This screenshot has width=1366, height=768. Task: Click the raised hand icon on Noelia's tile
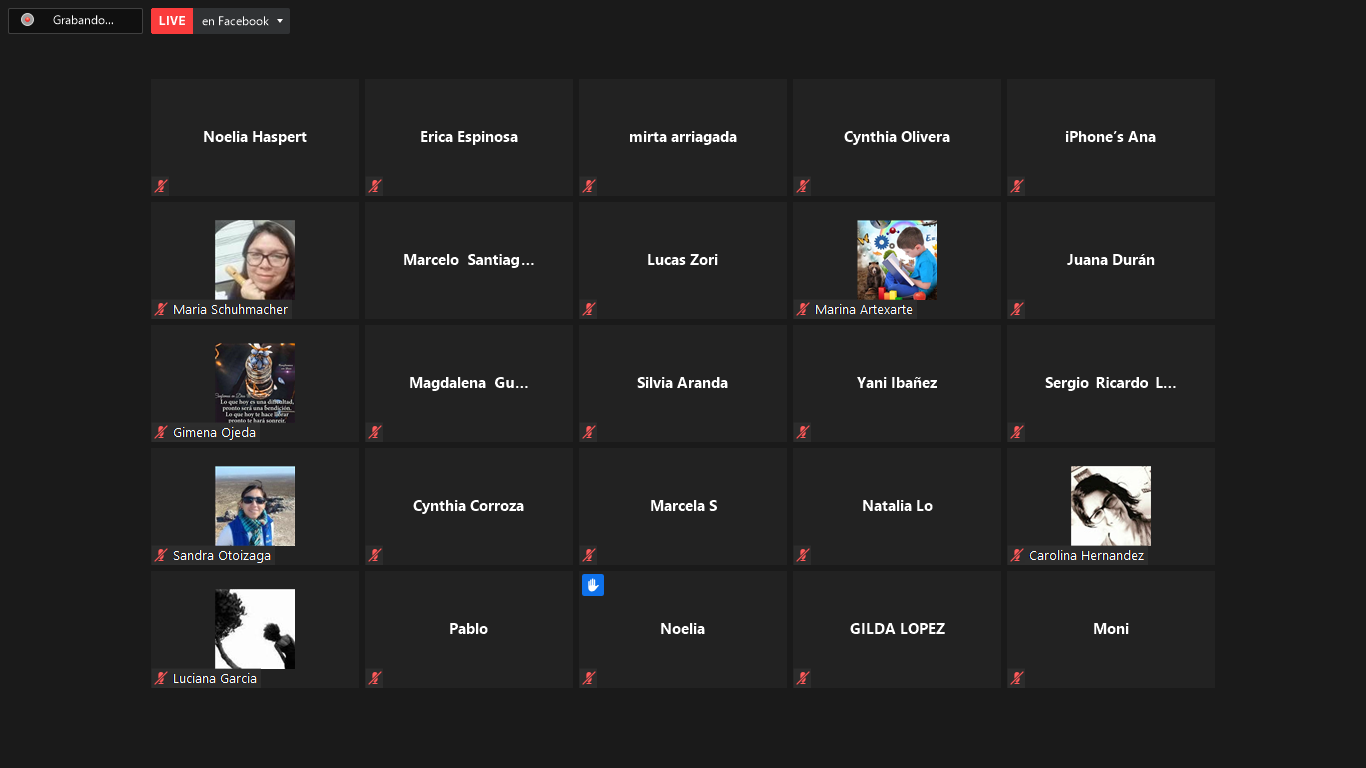(592, 585)
